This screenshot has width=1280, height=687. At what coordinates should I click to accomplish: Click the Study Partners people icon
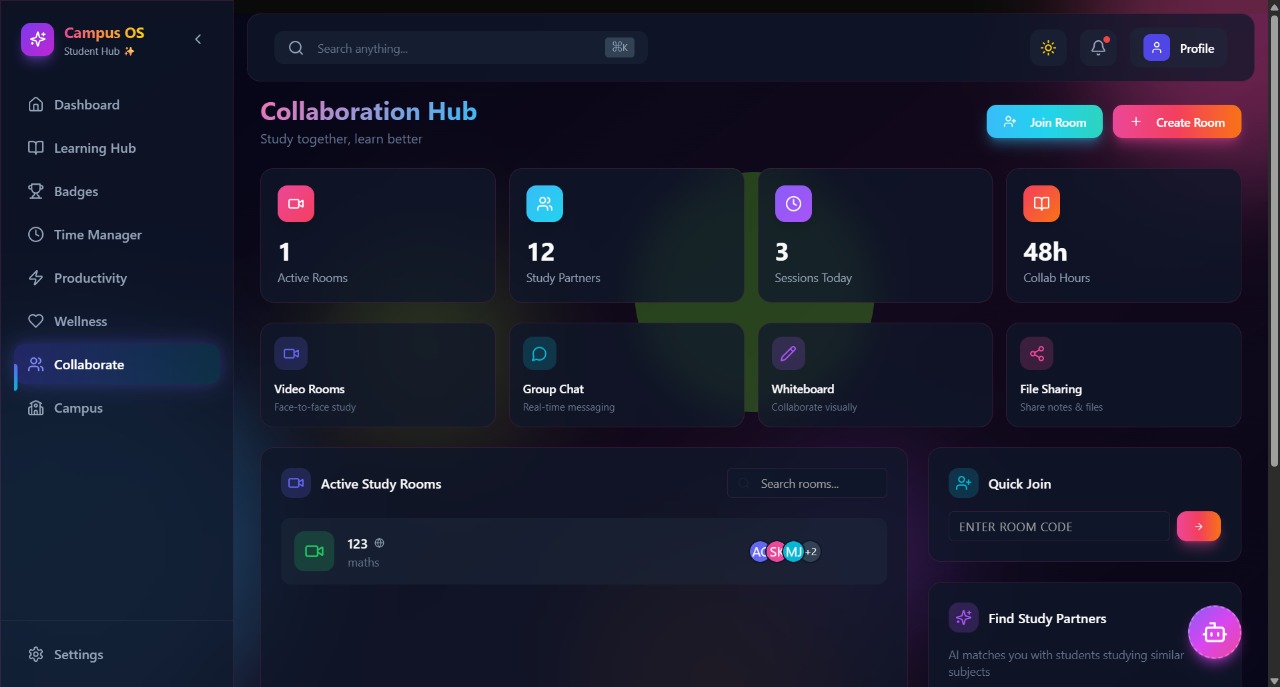coord(545,204)
